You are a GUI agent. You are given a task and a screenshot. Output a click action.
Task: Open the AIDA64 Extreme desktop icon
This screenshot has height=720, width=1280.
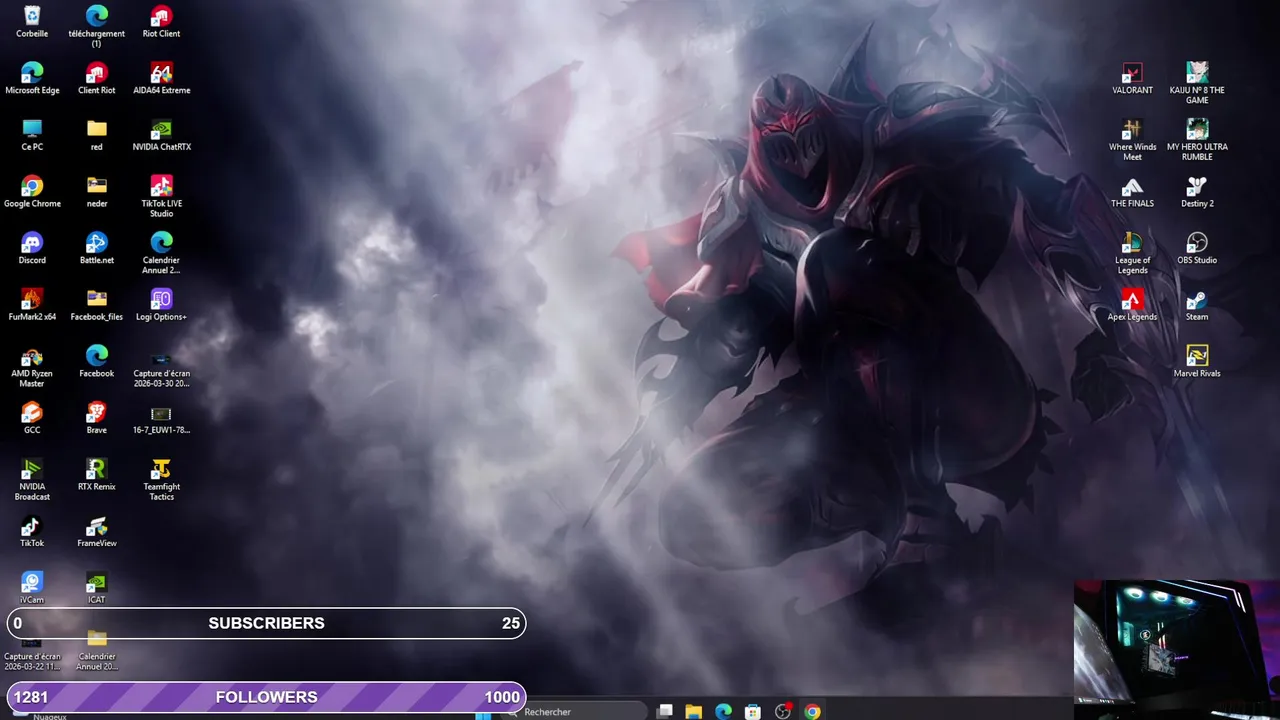pos(161,72)
